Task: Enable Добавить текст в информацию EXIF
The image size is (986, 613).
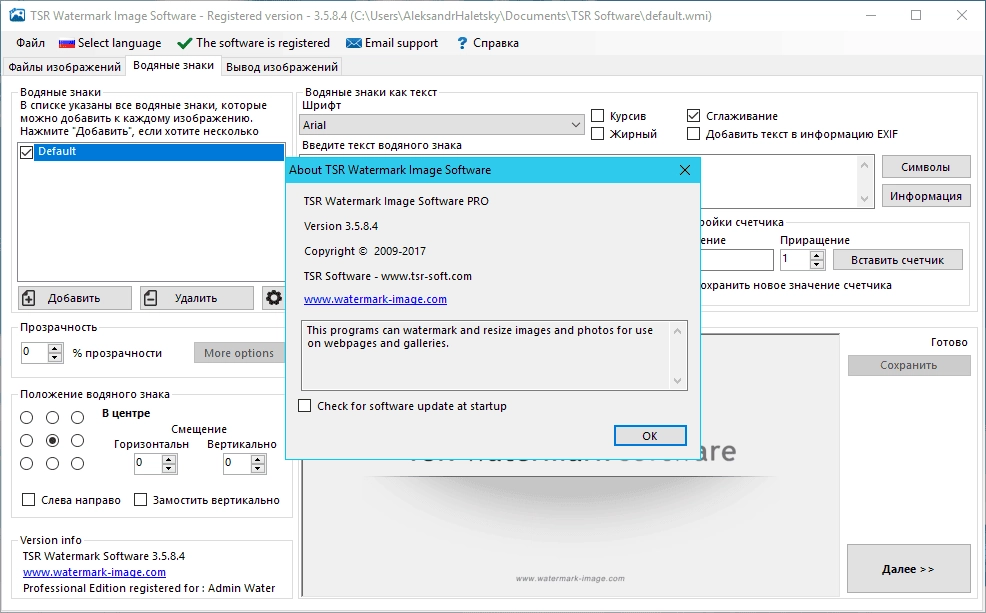Action: click(x=694, y=134)
